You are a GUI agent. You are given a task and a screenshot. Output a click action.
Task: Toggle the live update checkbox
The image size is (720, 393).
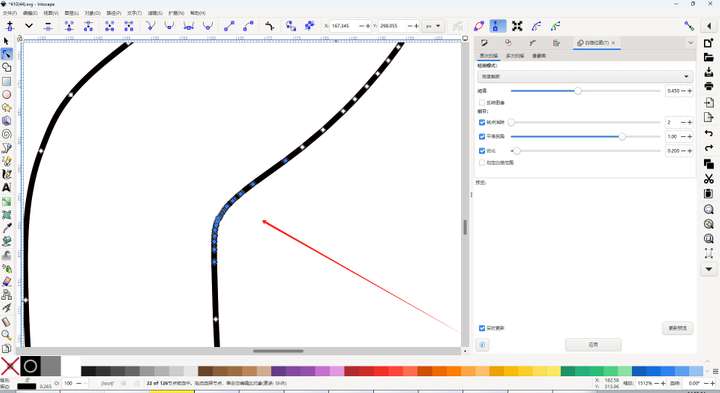[482, 328]
